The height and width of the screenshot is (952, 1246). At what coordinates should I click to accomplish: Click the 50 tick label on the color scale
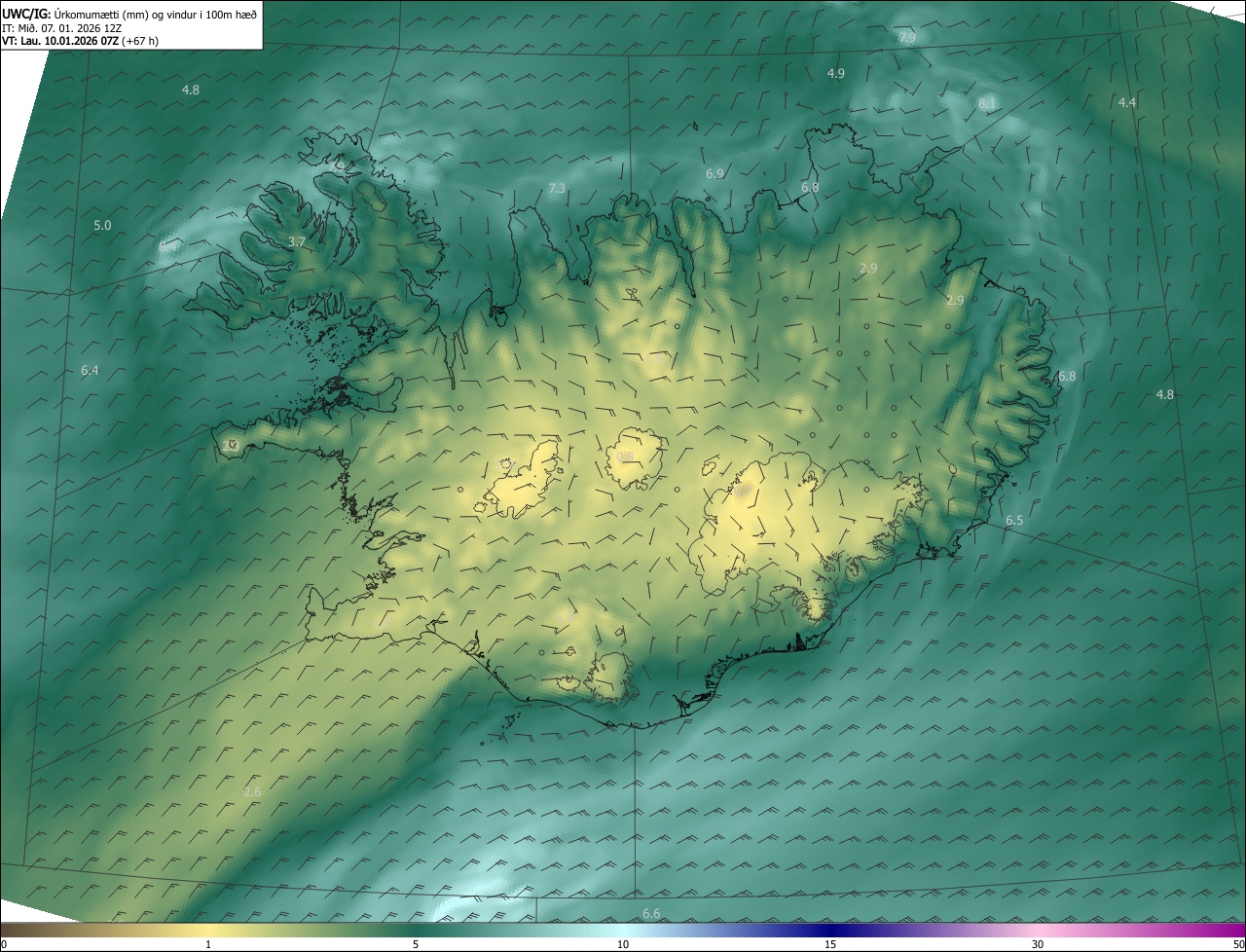coord(1238,944)
